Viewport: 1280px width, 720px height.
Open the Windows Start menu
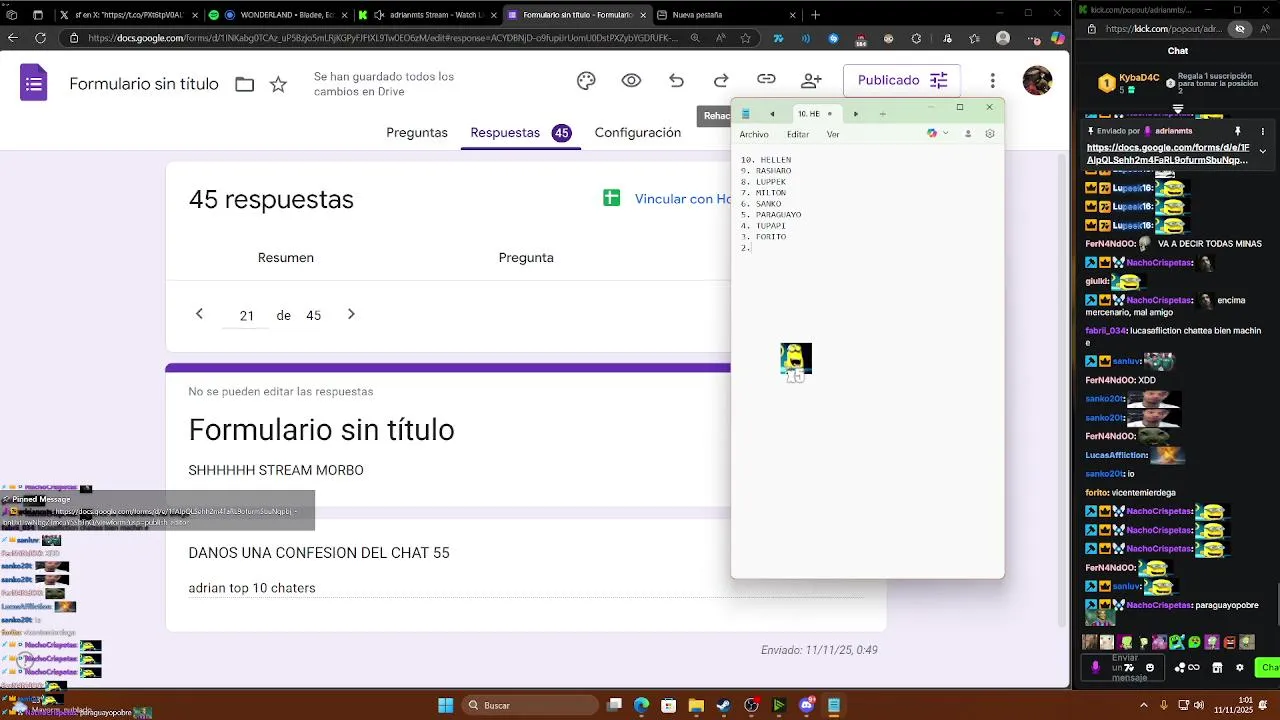[x=446, y=705]
